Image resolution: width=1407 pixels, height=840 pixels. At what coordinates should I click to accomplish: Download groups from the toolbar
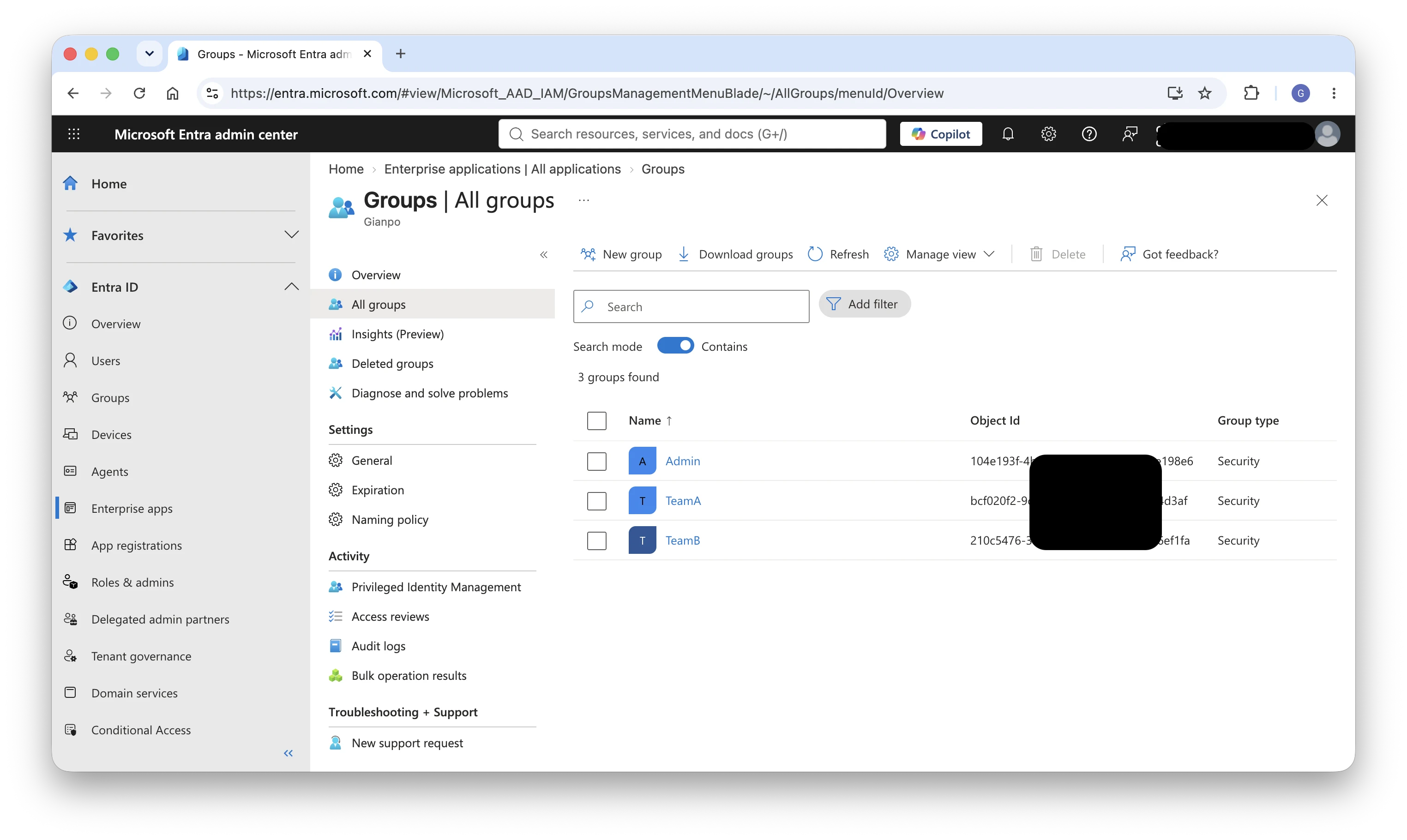coord(735,254)
